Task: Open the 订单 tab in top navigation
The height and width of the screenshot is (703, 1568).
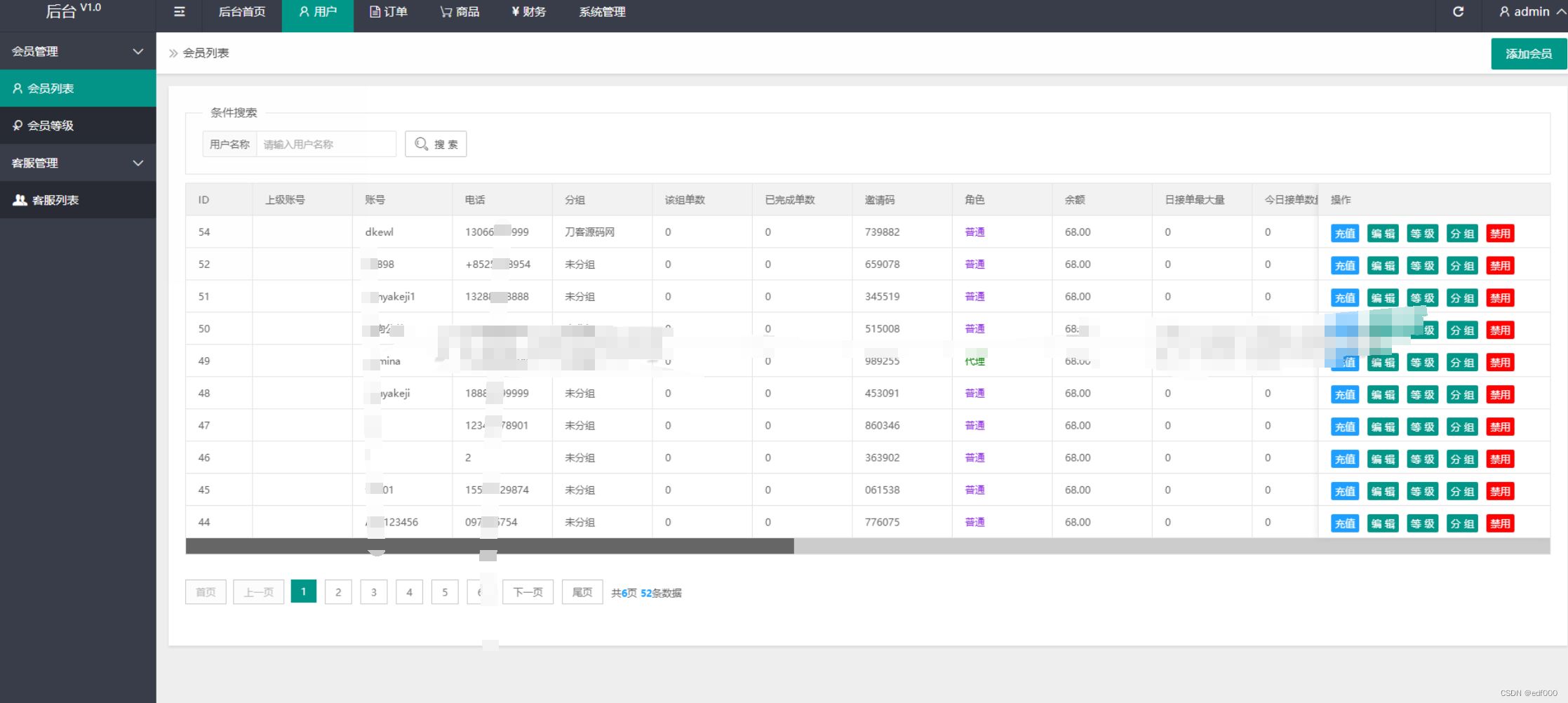Action: [389, 12]
